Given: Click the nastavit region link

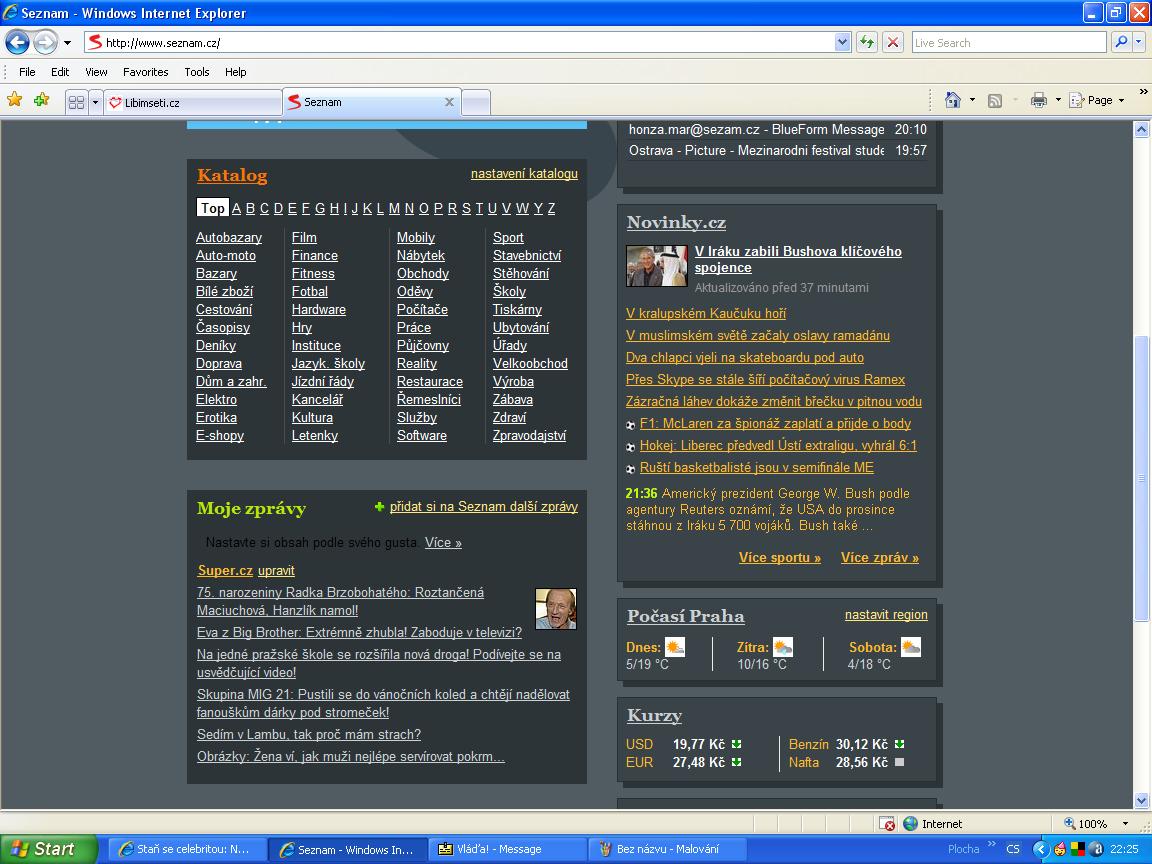Looking at the screenshot, I should tap(886, 614).
